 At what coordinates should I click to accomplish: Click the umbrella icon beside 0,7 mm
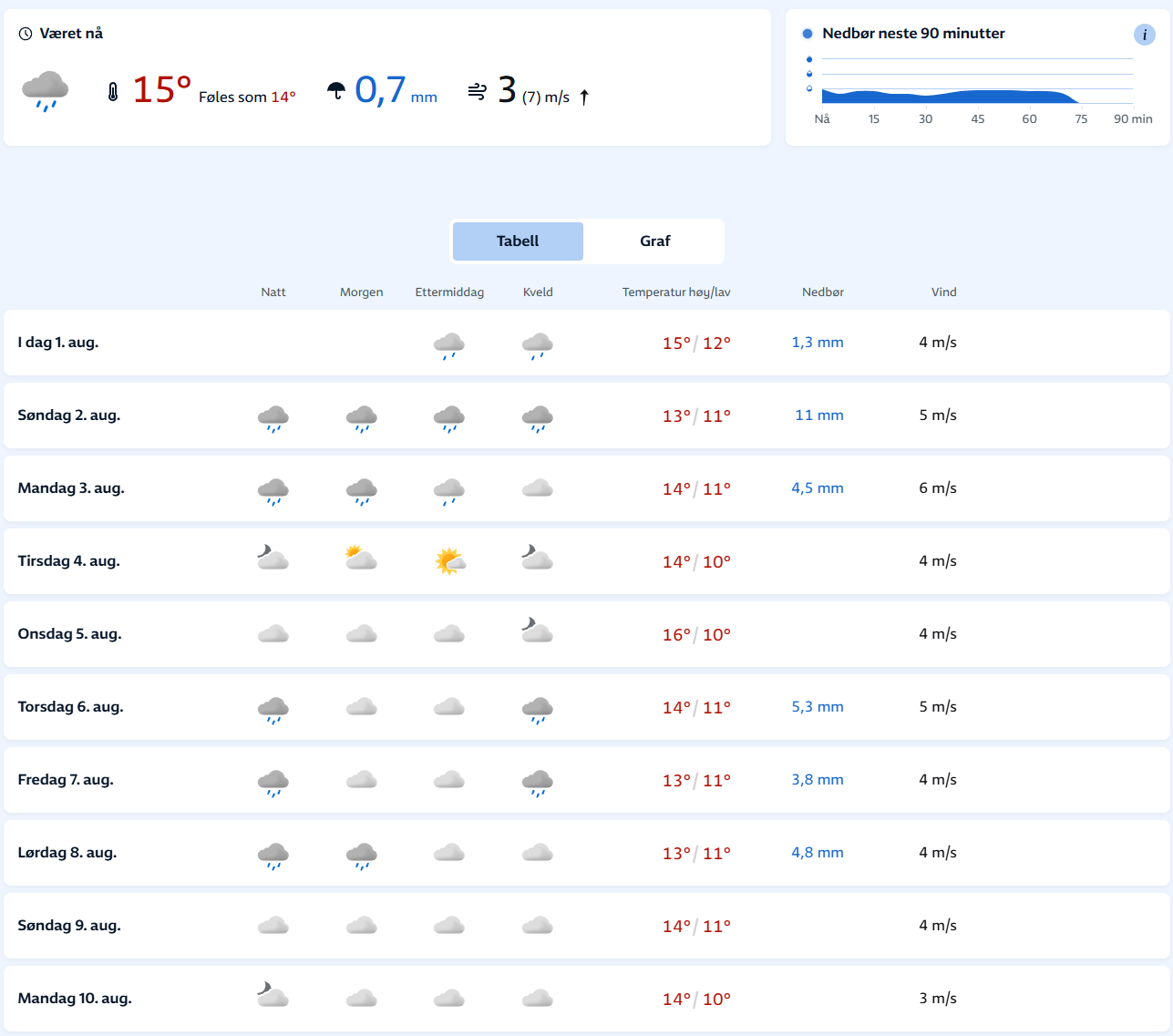(336, 91)
